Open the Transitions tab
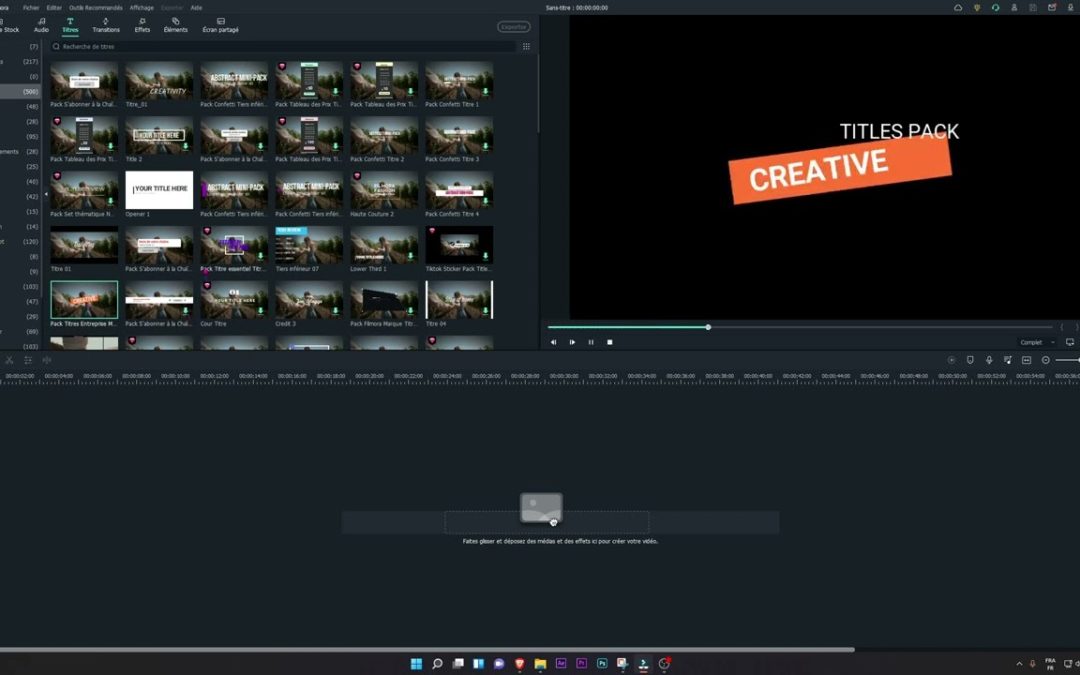Viewport: 1080px width, 675px height. pyautogui.click(x=105, y=25)
